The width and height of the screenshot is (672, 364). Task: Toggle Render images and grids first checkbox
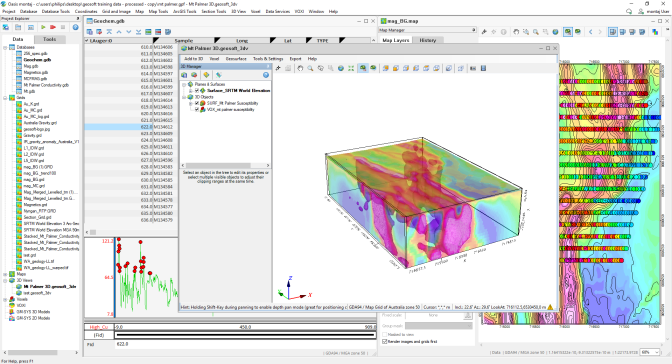[x=384, y=342]
